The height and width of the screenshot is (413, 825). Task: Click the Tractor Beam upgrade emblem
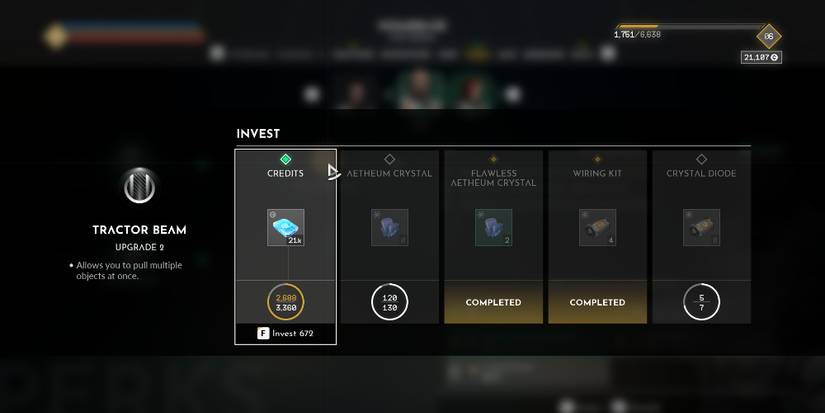pyautogui.click(x=139, y=185)
